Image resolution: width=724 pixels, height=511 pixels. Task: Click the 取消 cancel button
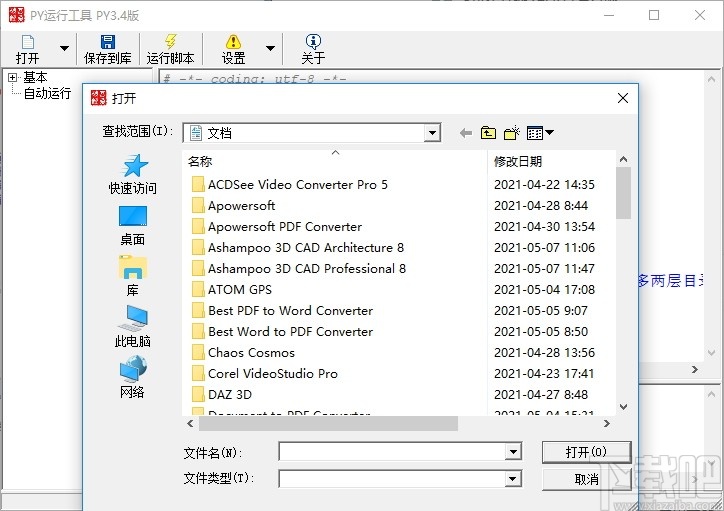(586, 480)
